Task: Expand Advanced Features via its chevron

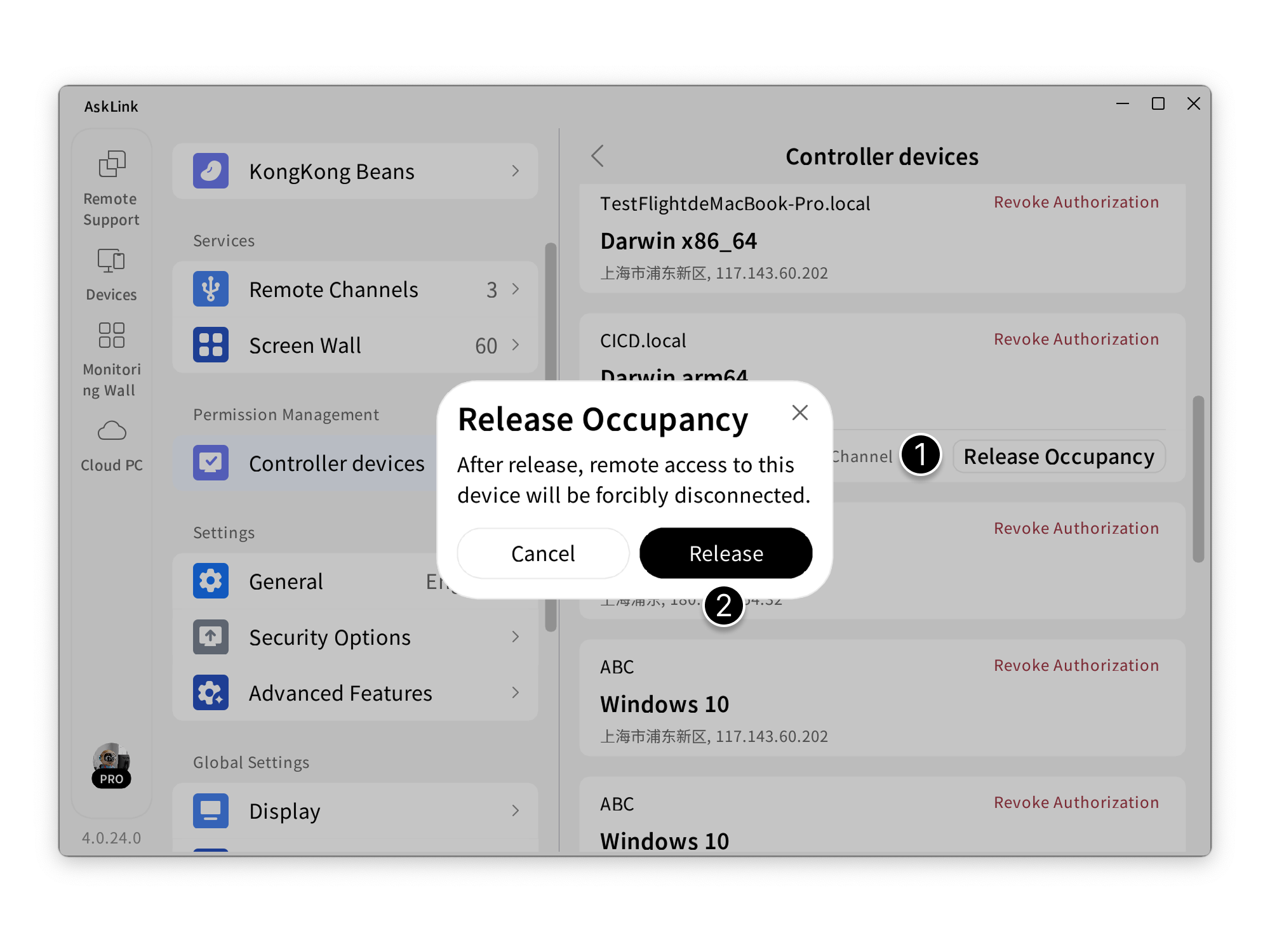Action: (516, 692)
